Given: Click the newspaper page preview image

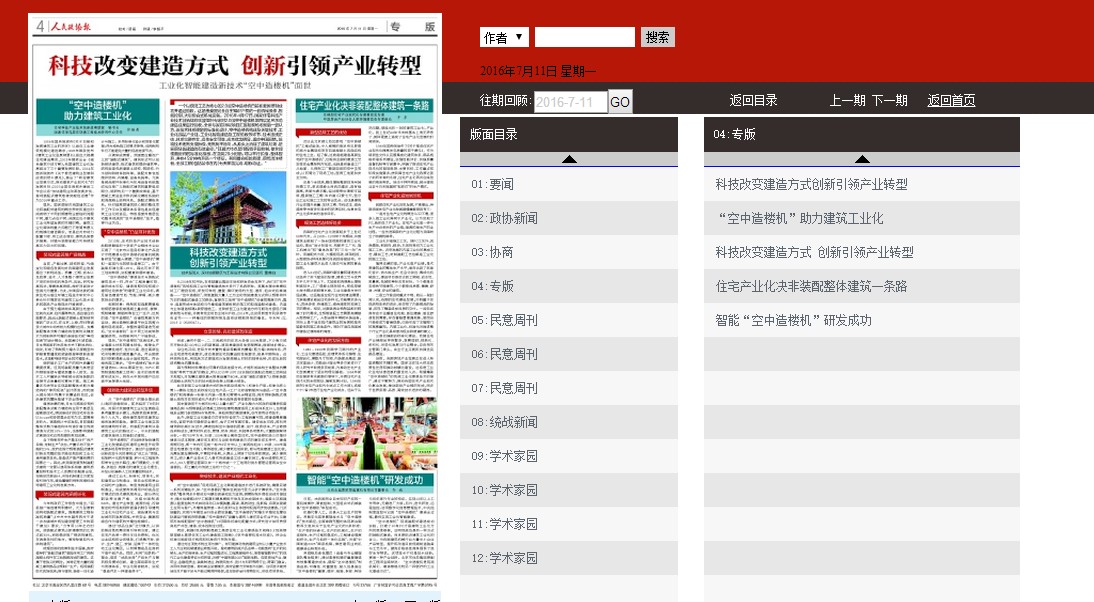Looking at the screenshot, I should (234, 300).
